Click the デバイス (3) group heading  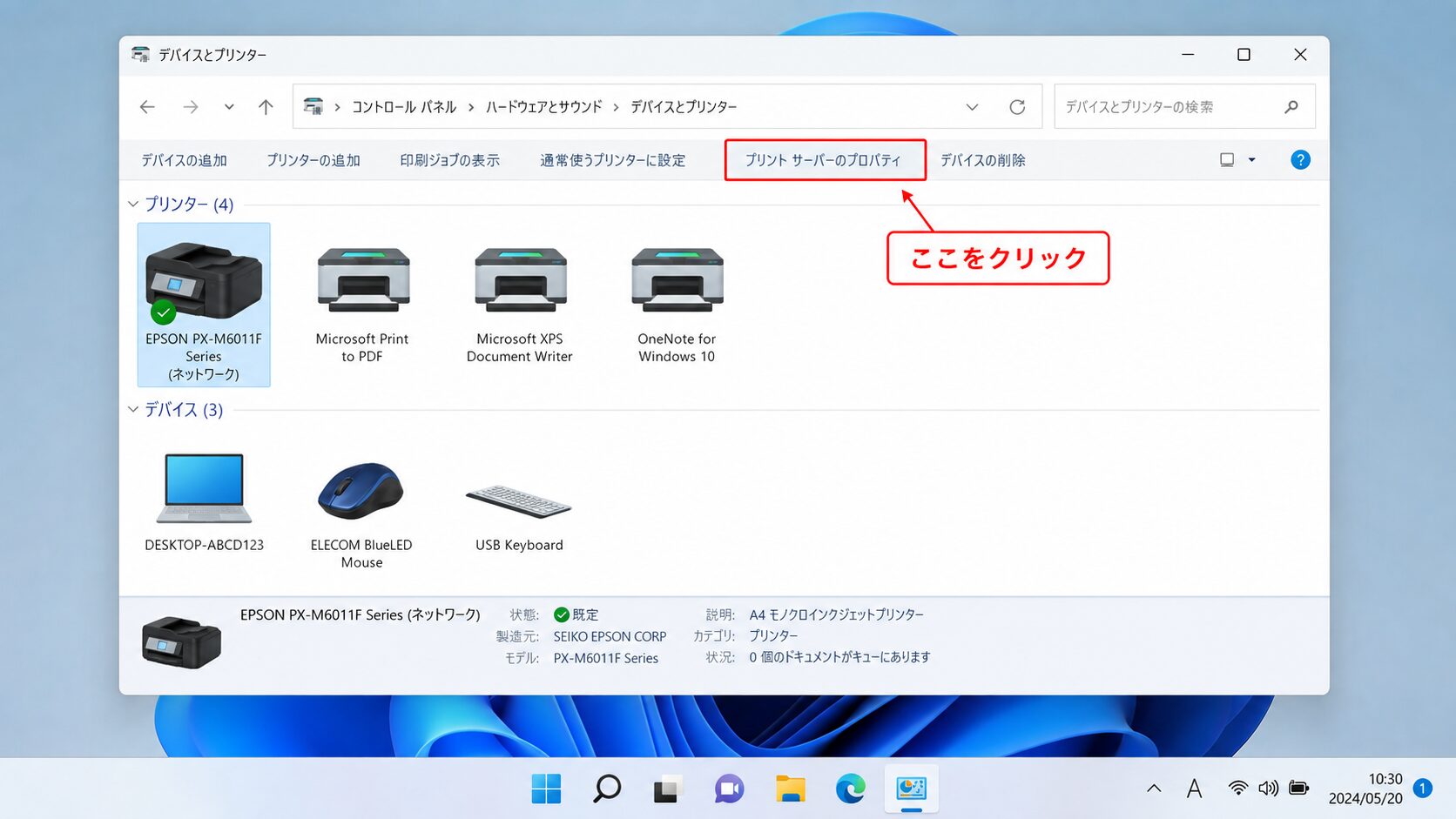184,410
